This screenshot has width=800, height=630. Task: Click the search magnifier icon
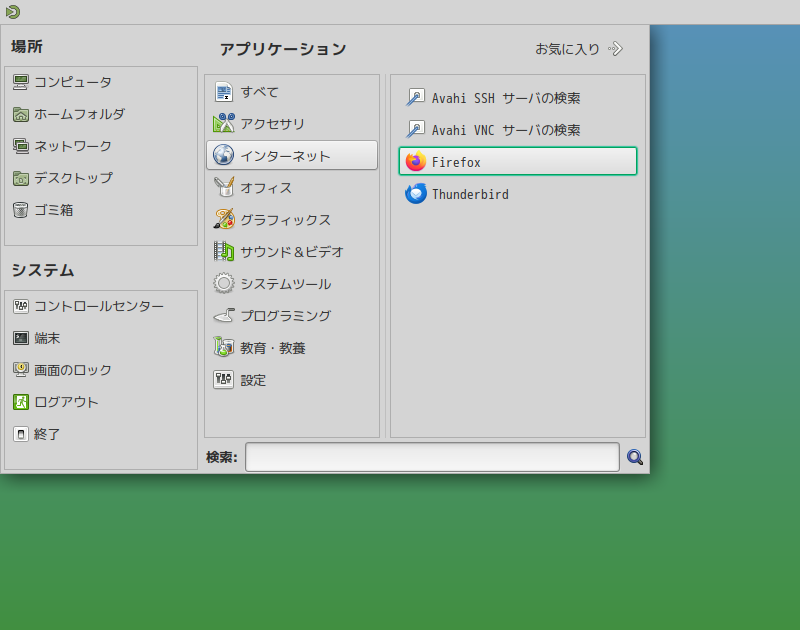click(x=635, y=457)
